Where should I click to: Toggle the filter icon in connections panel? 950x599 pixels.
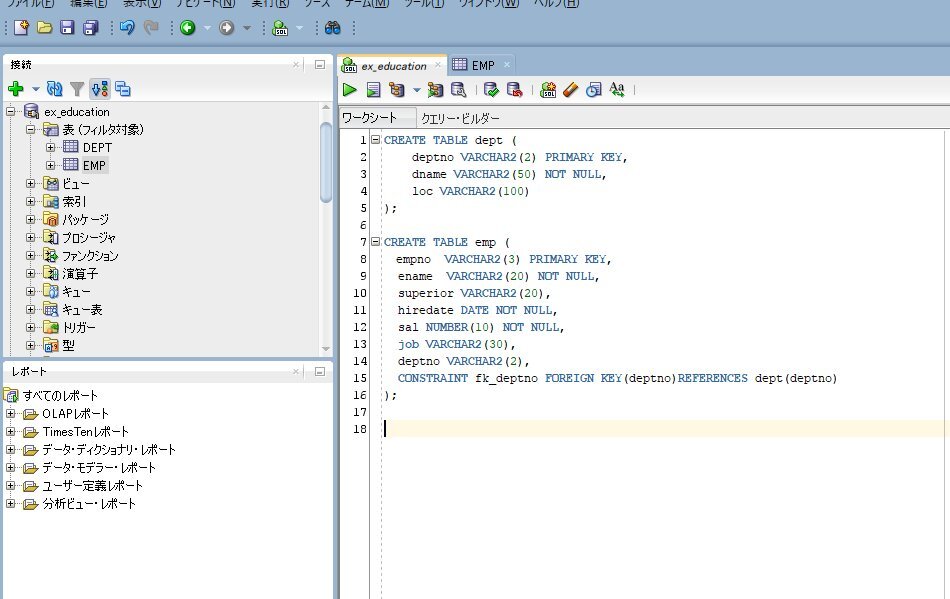77,89
